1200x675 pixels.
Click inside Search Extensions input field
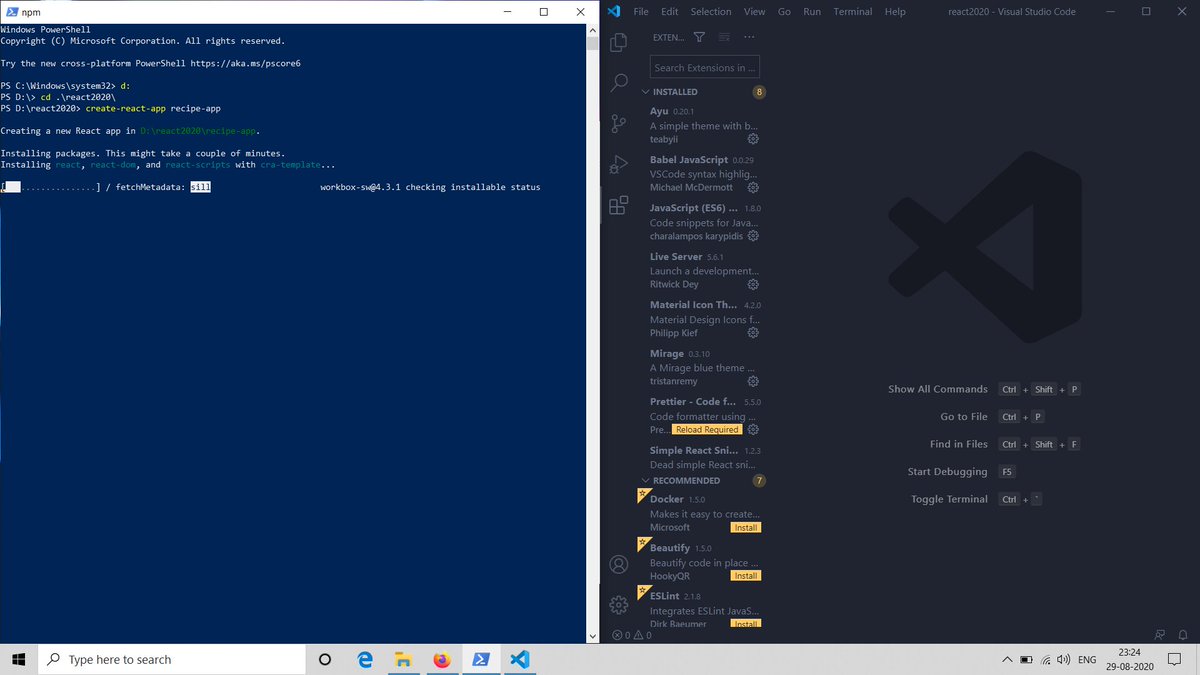705,67
